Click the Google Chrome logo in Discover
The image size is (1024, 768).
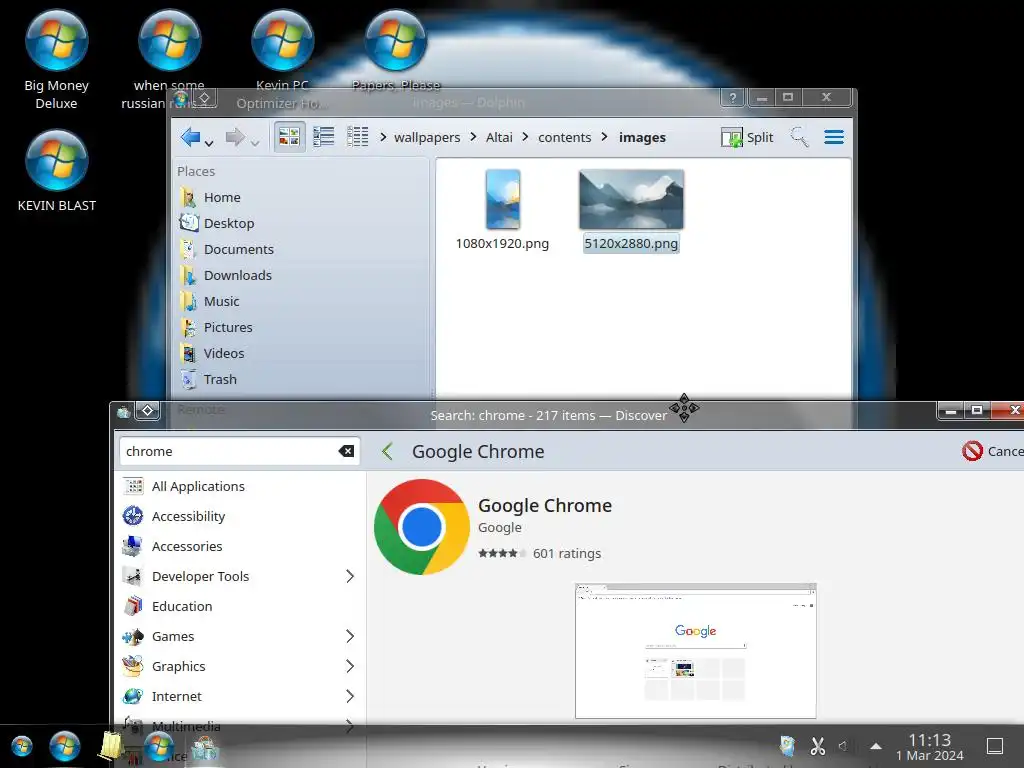[422, 527]
